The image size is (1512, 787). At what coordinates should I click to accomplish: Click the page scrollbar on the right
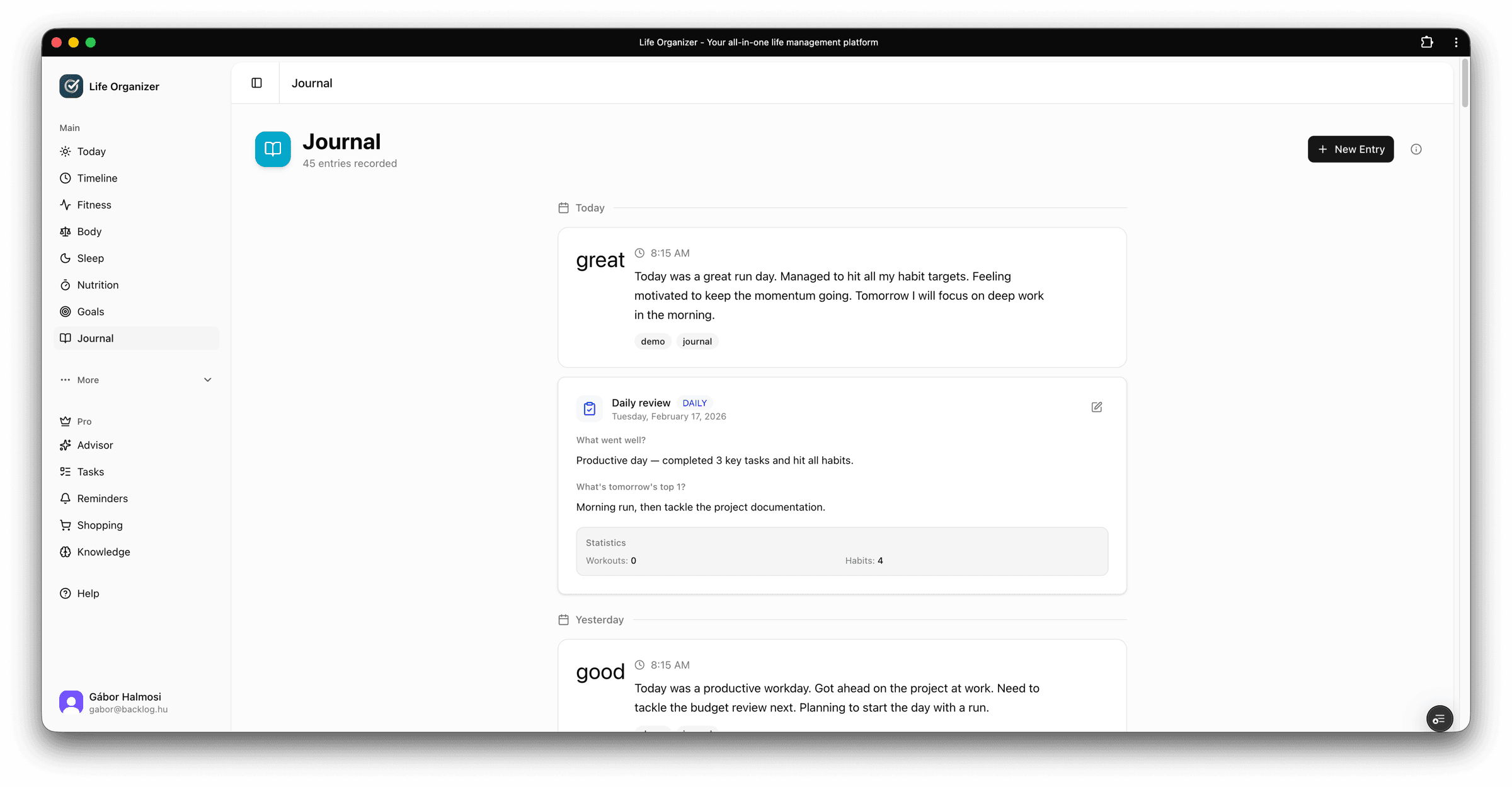(1465, 82)
